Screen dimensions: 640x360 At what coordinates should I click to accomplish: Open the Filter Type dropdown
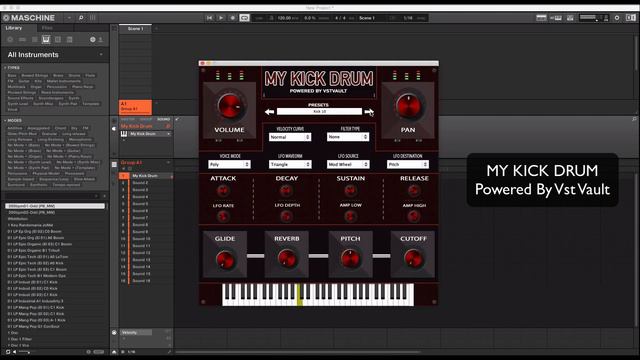(x=348, y=137)
